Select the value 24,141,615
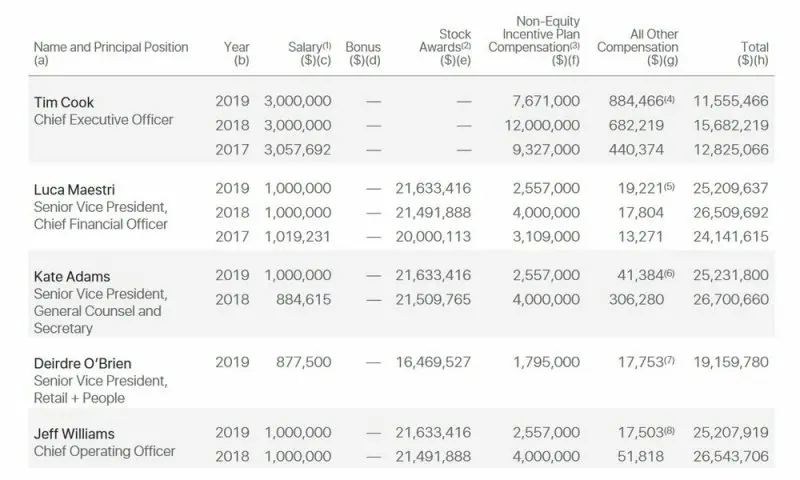Screen dimensions: 800x480 [x=731, y=237]
